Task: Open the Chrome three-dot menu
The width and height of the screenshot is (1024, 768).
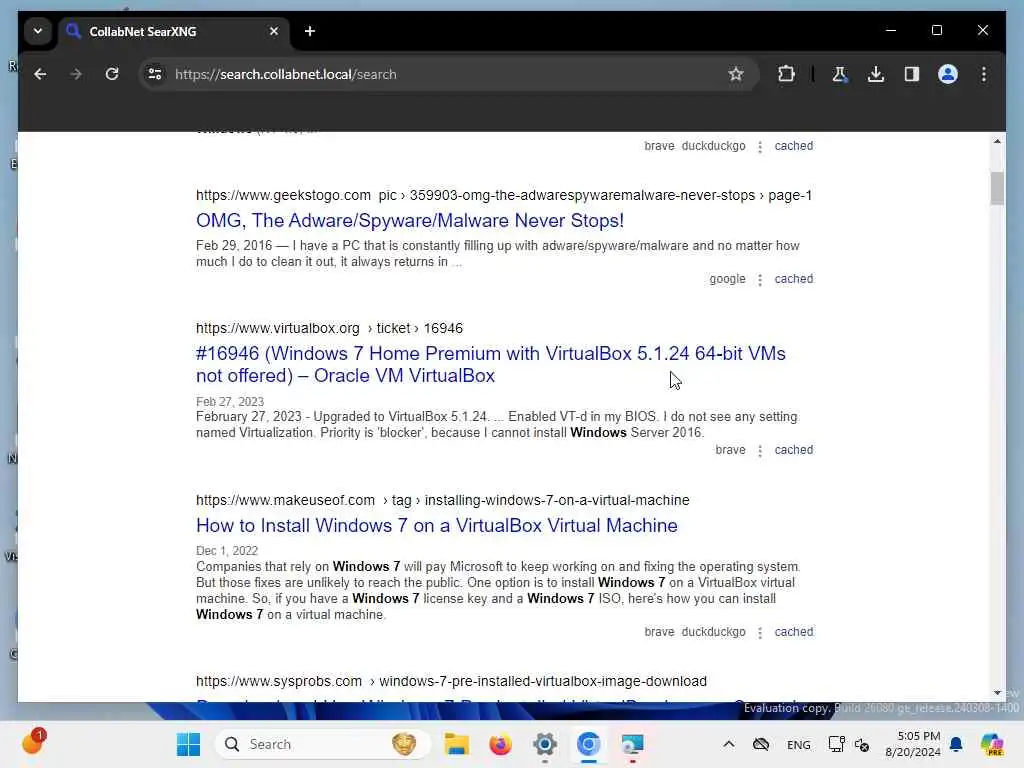Action: pos(984,74)
